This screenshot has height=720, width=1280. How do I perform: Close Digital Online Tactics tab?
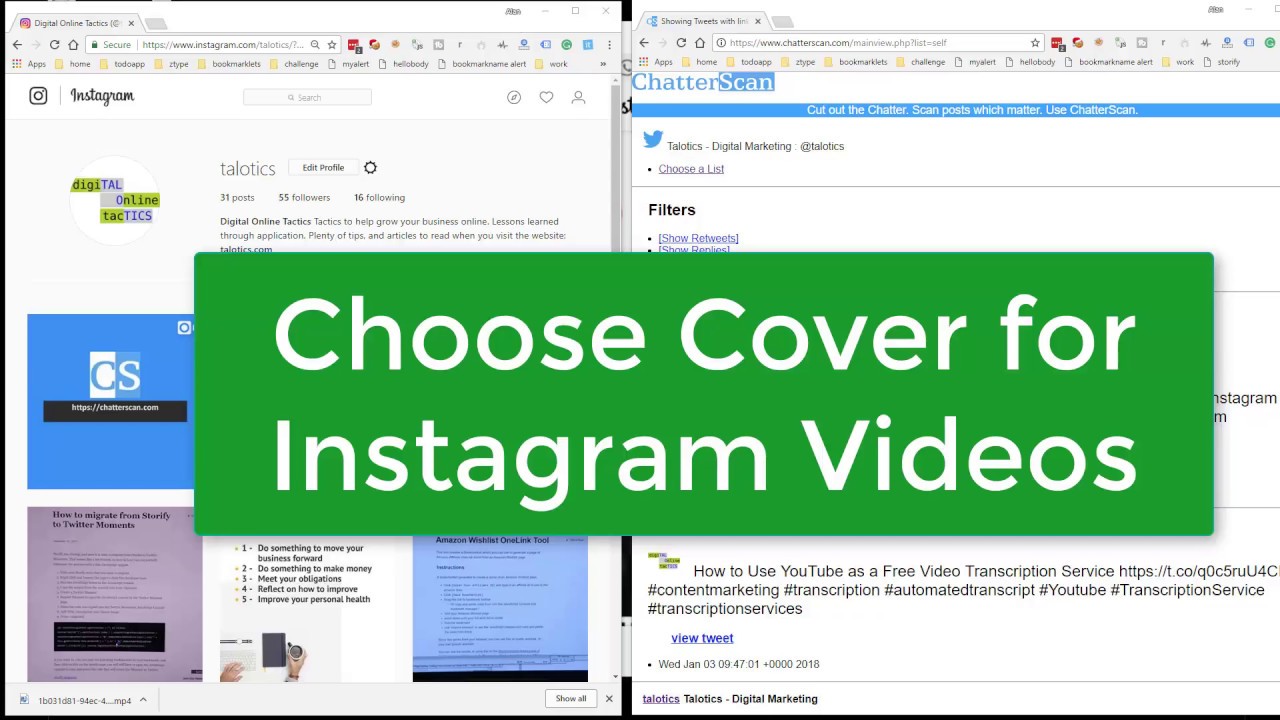click(x=130, y=23)
